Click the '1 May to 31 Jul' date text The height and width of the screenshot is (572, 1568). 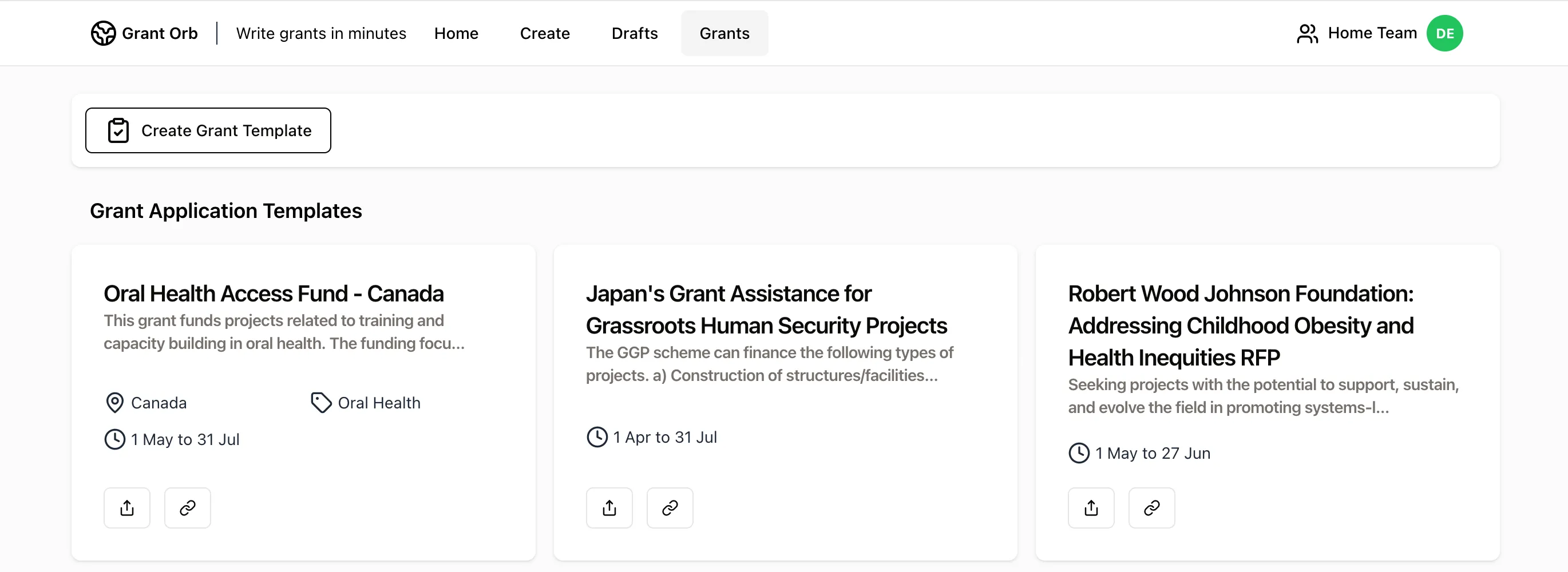coord(185,439)
